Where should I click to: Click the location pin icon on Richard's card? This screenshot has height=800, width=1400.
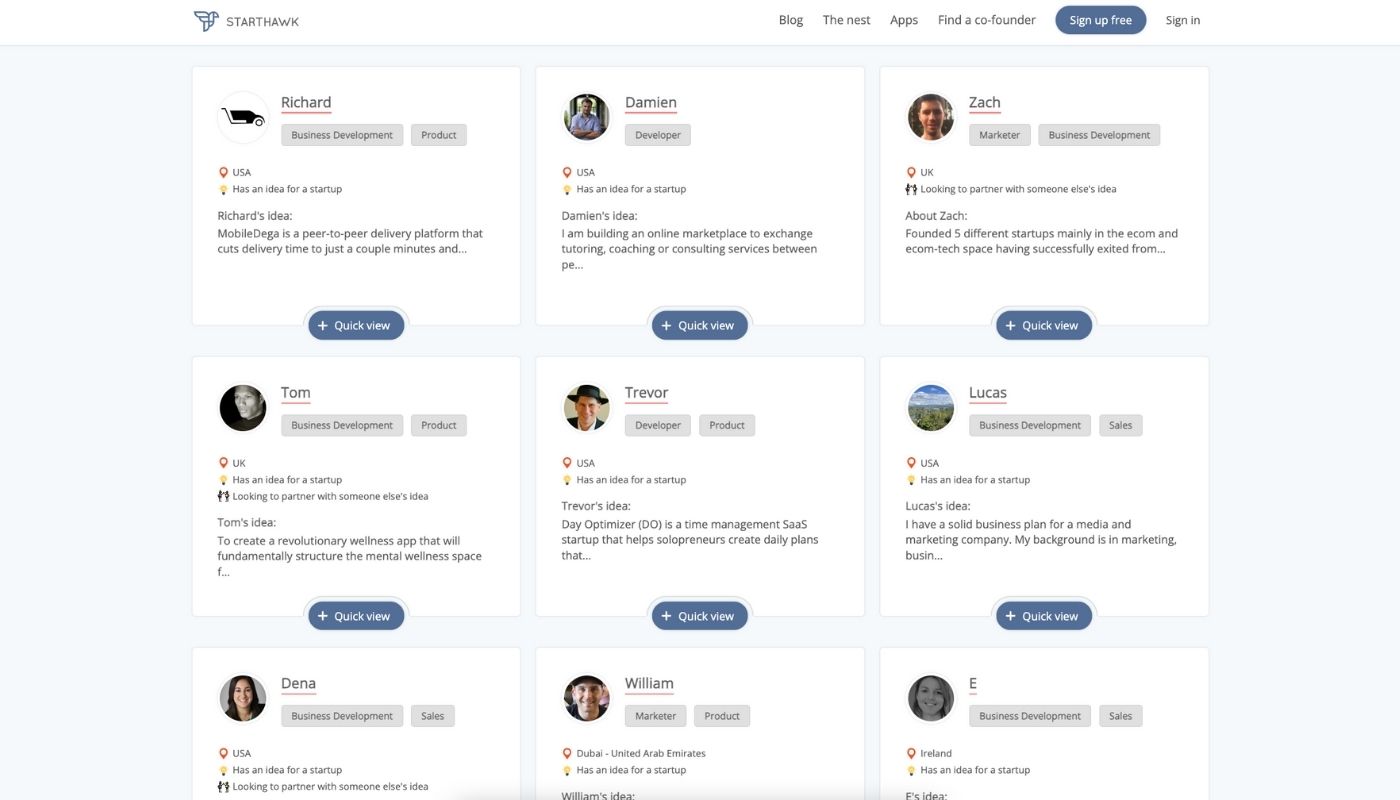(x=223, y=171)
